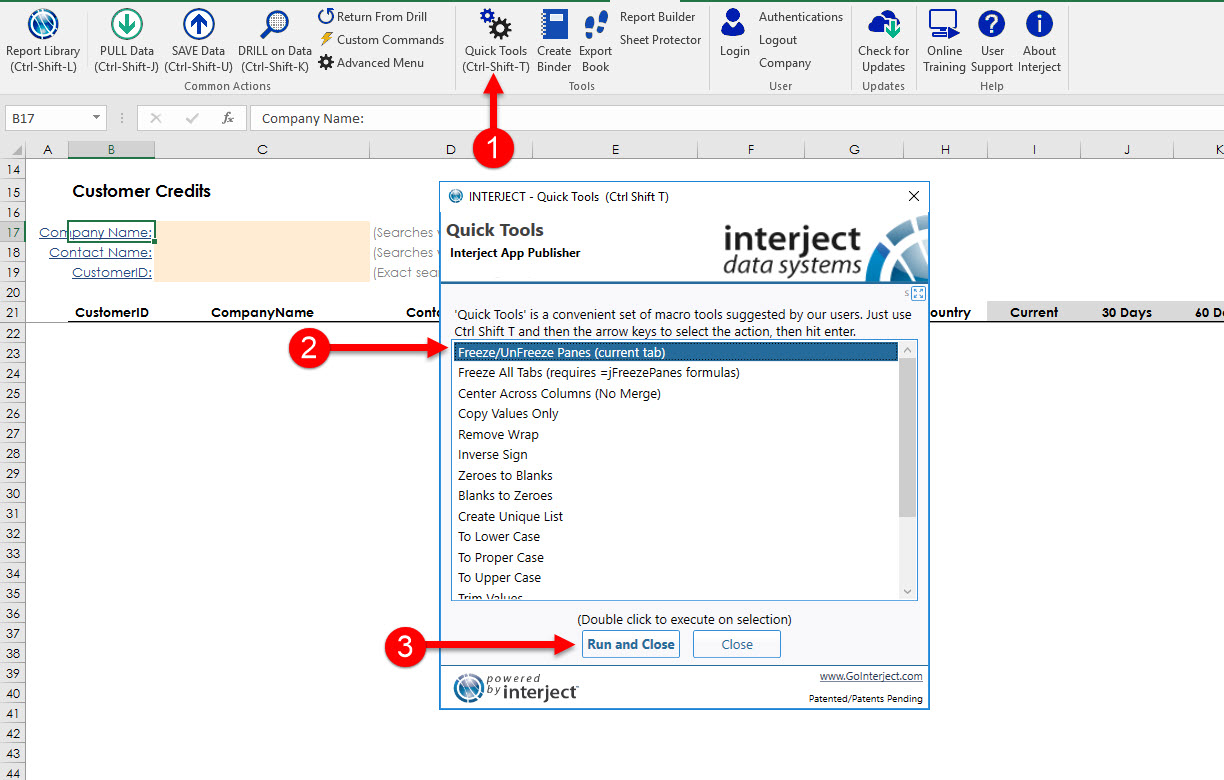Select the Remove Wrap action

[x=677, y=434]
